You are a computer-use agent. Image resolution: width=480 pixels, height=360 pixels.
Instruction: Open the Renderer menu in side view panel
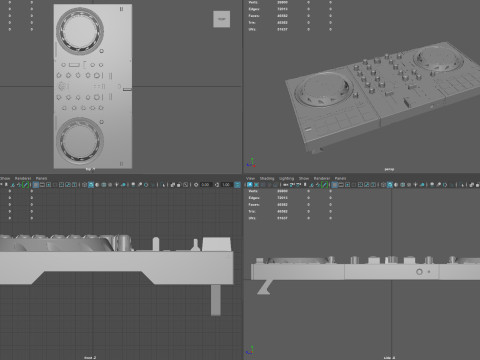tap(322, 178)
